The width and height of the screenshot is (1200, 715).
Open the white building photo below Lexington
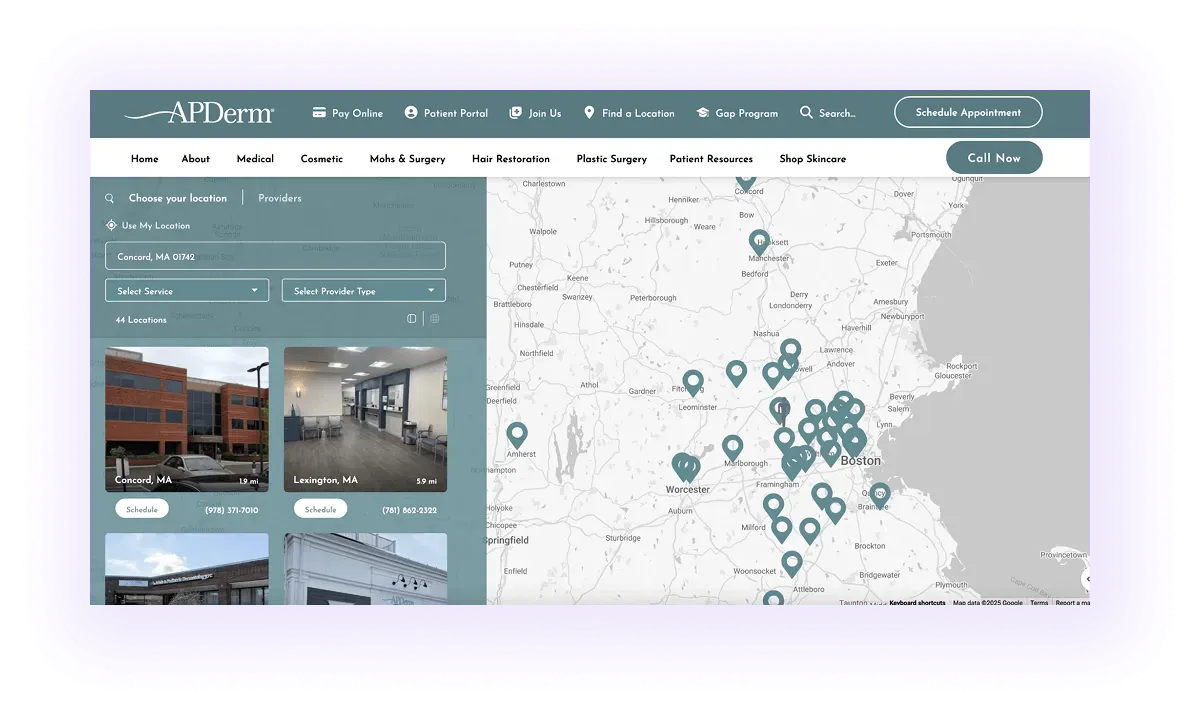[365, 569]
